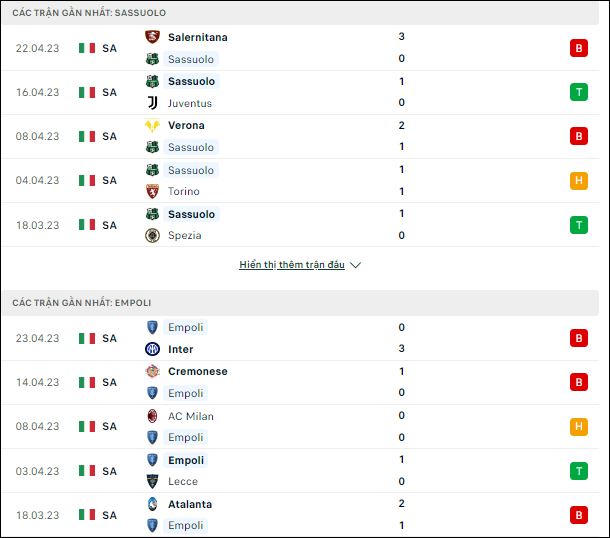Viewport: 610px width, 538px height.
Task: Click green T result badge for Juventus match
Action: [x=578, y=92]
